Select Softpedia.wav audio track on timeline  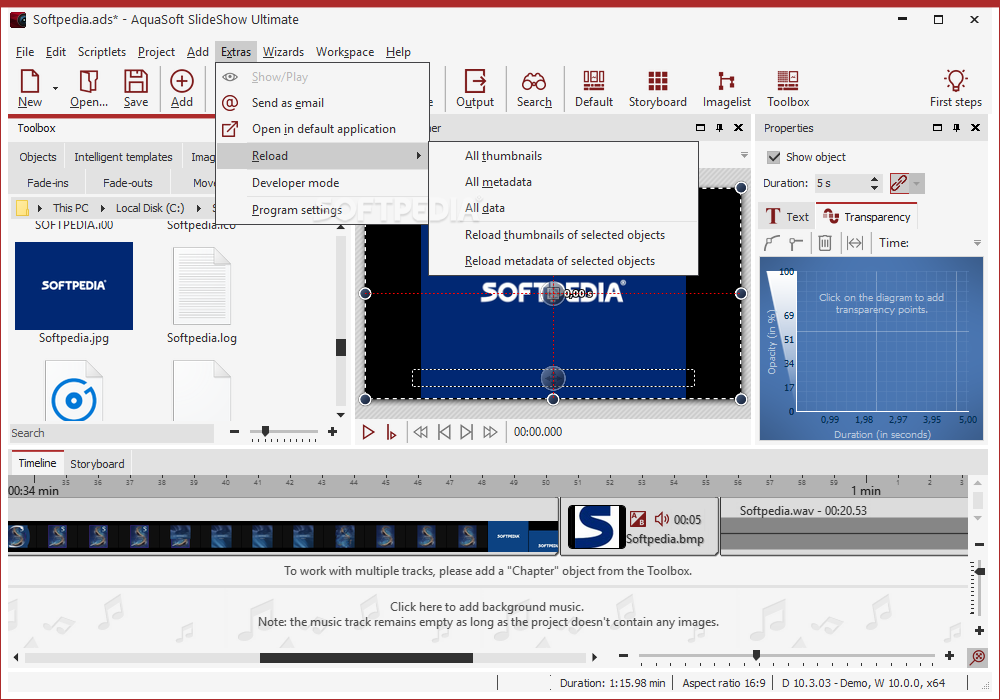tap(844, 526)
